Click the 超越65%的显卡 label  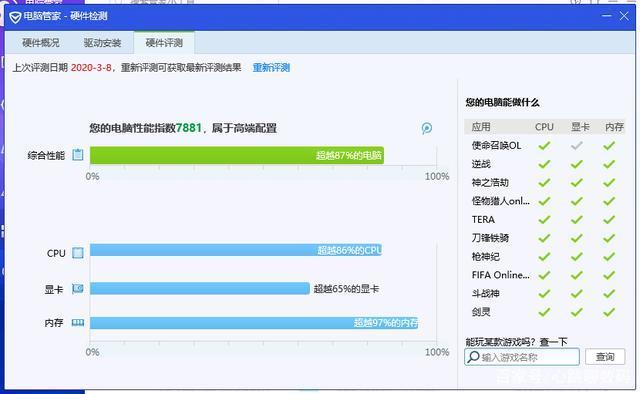[346, 289]
